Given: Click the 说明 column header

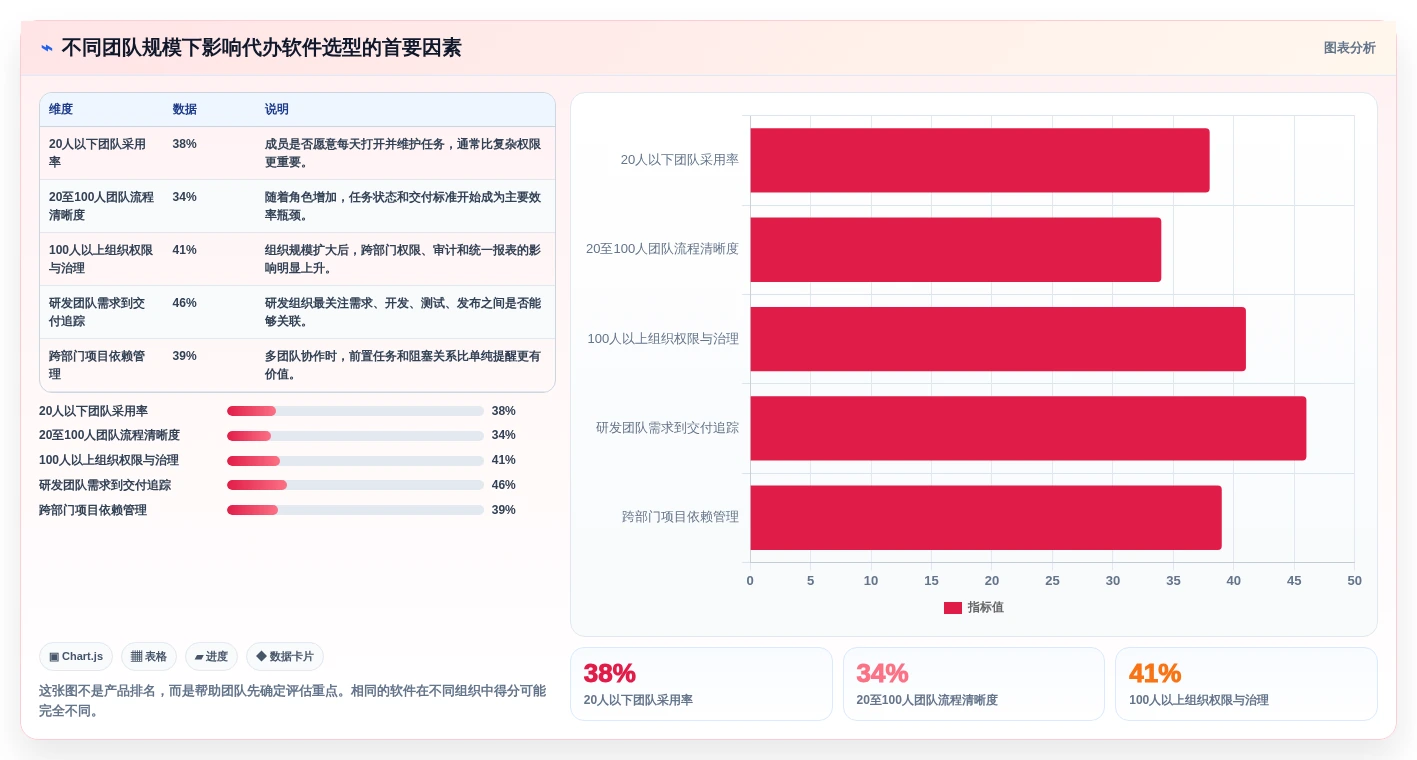Looking at the screenshot, I should point(277,110).
